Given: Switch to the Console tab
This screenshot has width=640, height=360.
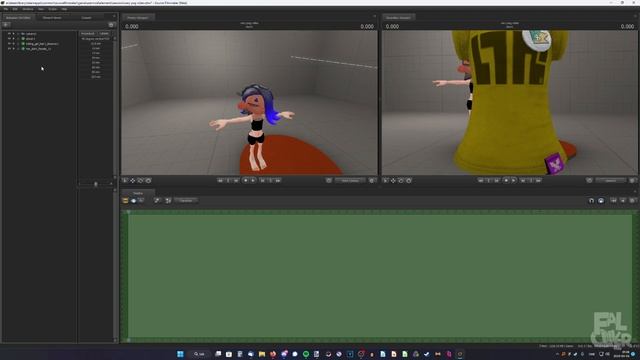Looking at the screenshot, I should pos(86,18).
